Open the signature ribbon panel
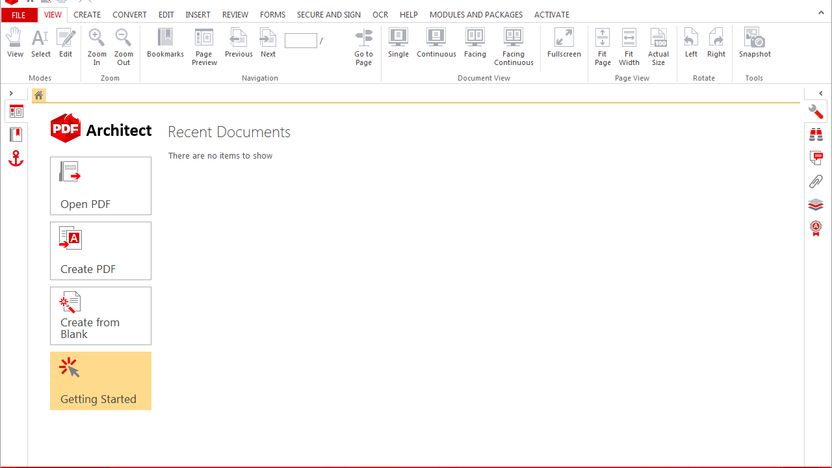The image size is (832, 468). [816, 228]
